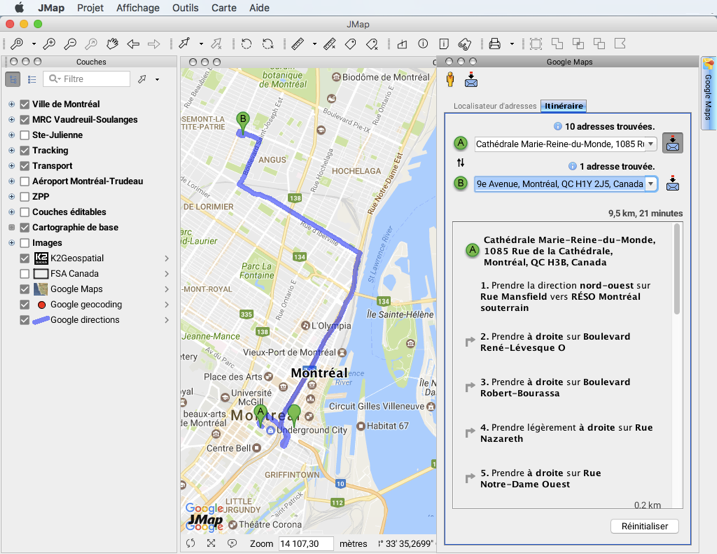Enable the FSA Canada layer
This screenshot has height=554, width=717.
(x=25, y=274)
